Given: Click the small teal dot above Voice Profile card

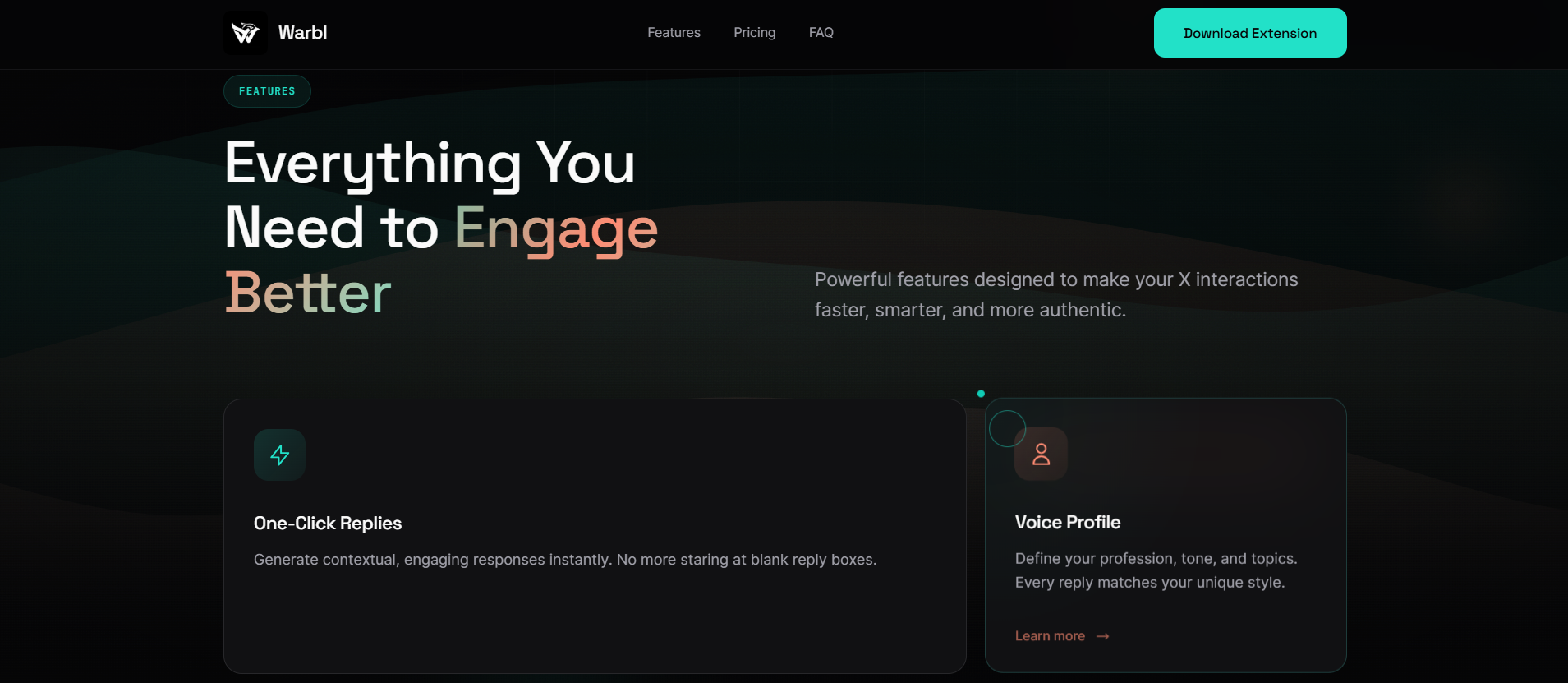Looking at the screenshot, I should coord(981,394).
